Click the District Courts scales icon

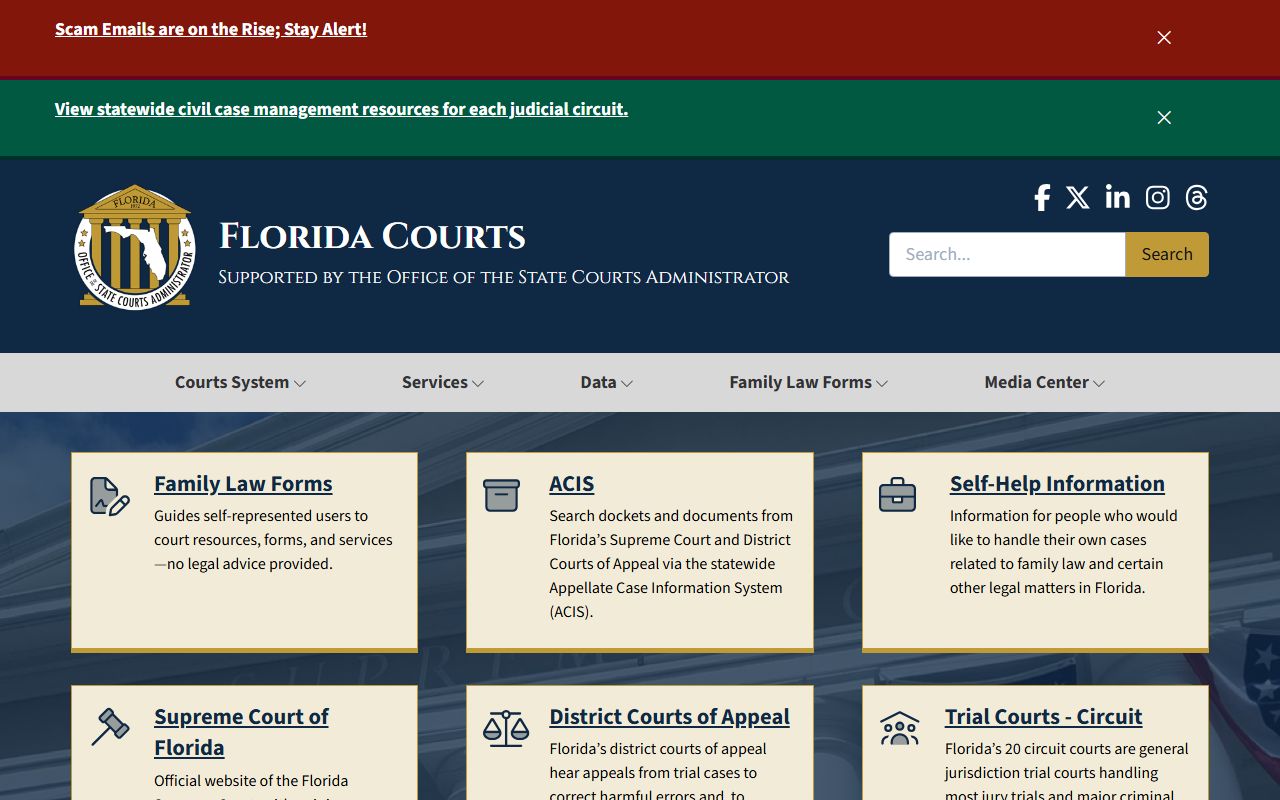tap(505, 729)
